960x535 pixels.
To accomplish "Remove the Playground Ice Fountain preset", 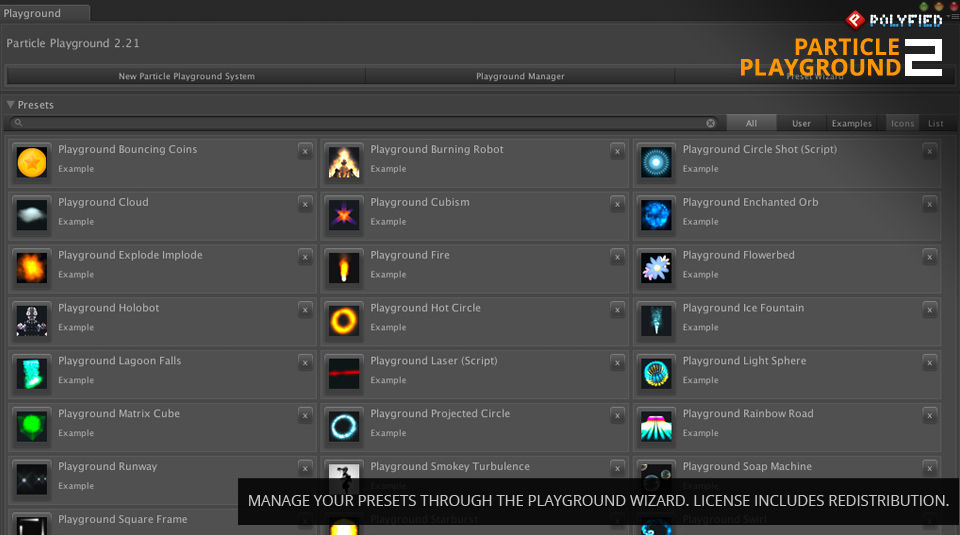I will pos(929,310).
